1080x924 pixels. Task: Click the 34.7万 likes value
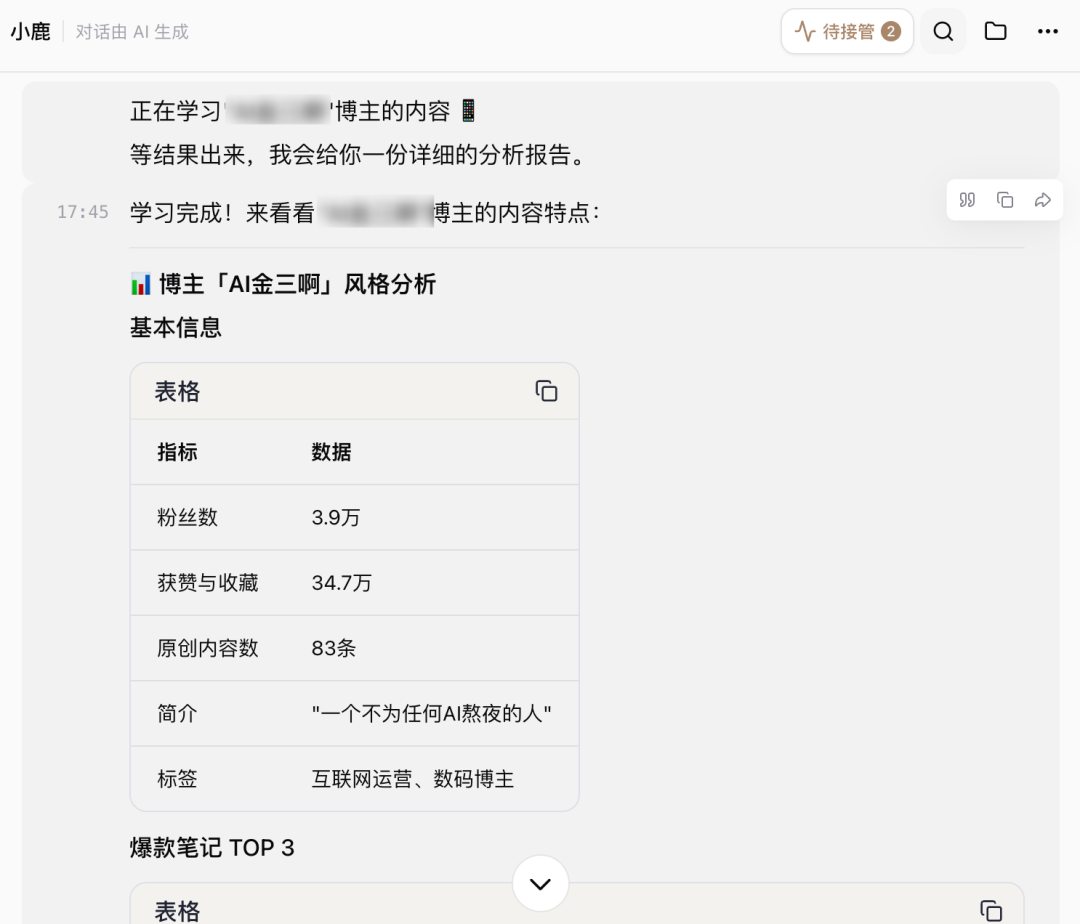click(341, 583)
